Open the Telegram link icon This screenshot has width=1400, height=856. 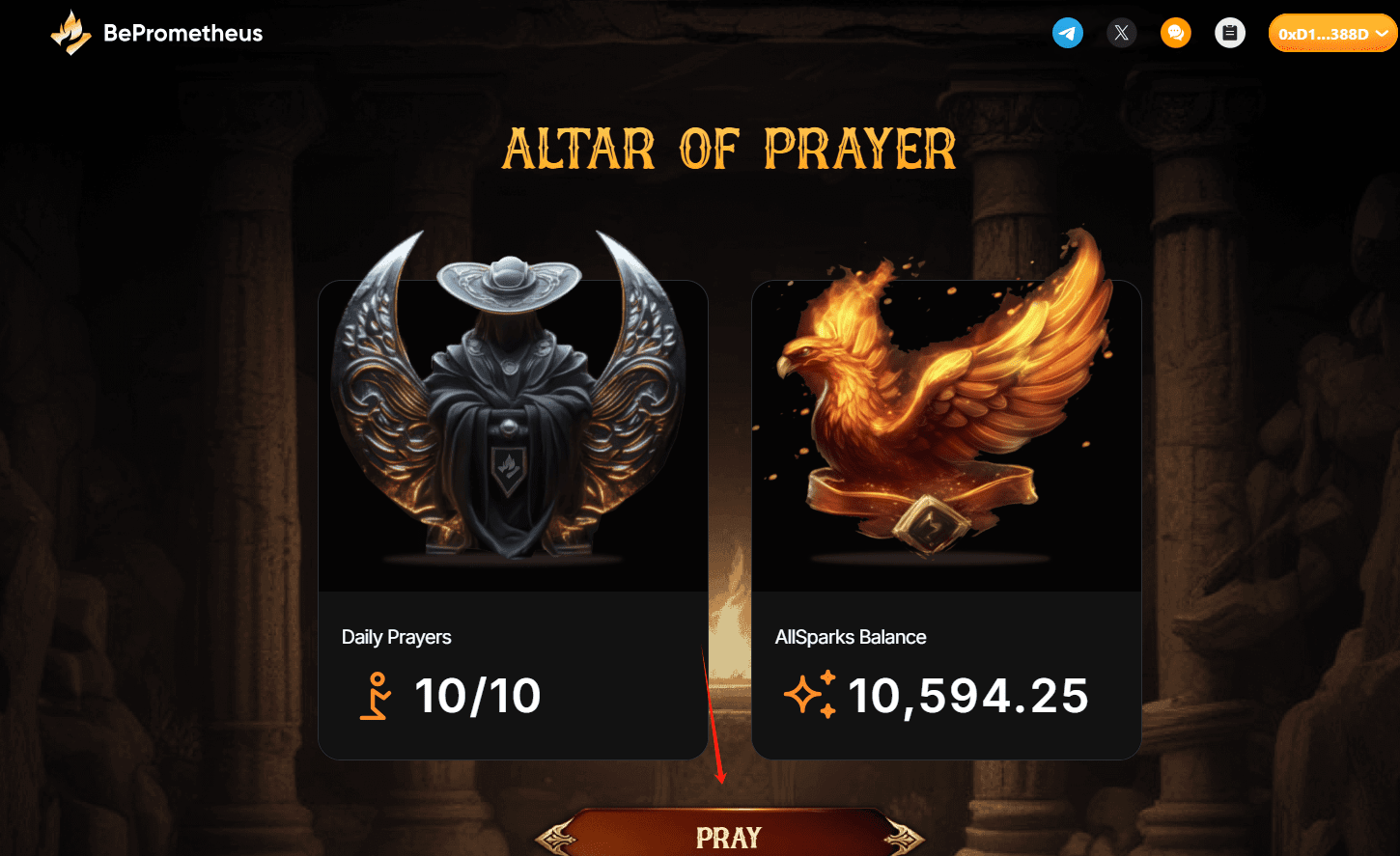1067,34
